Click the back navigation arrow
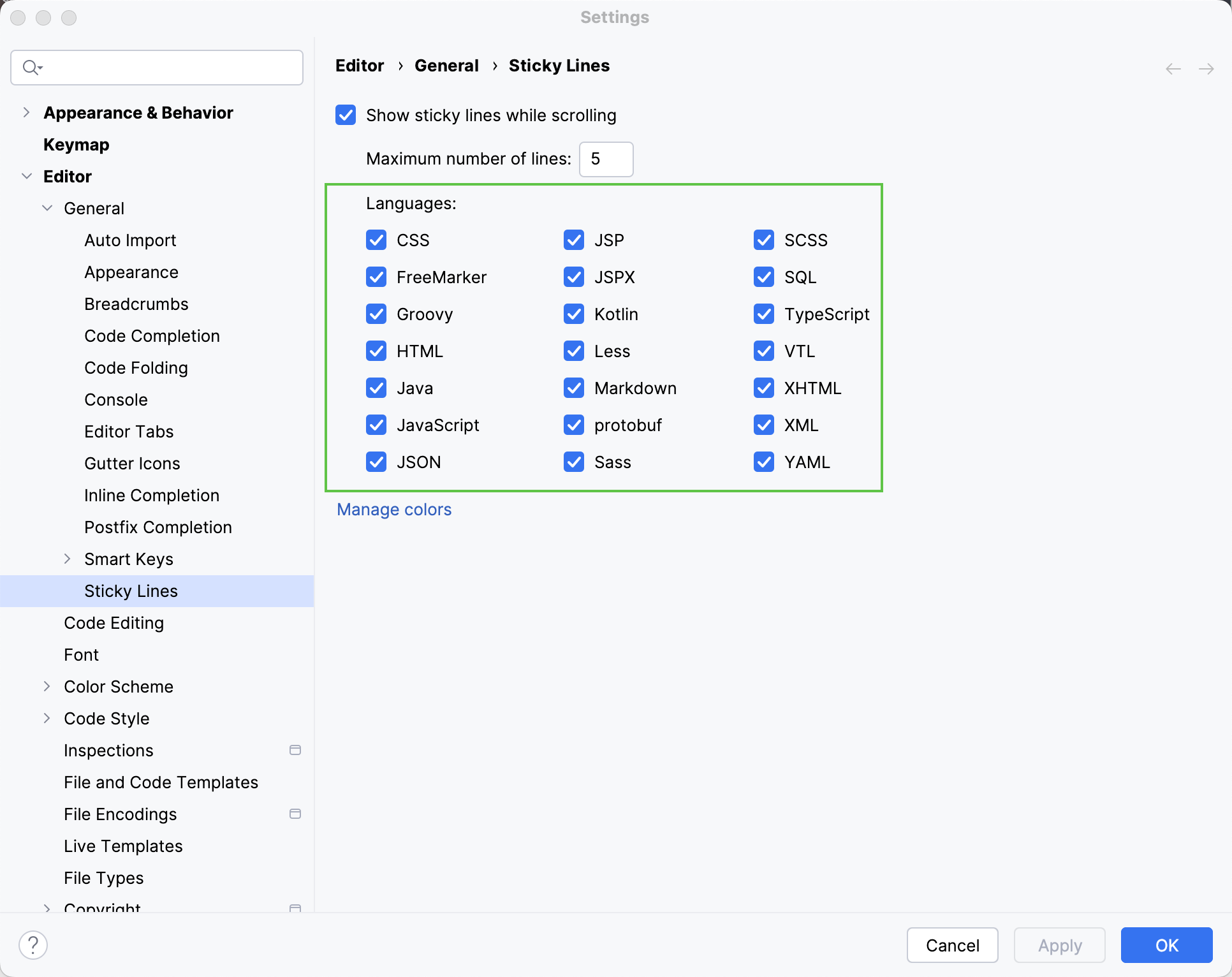This screenshot has height=977, width=1232. tap(1174, 67)
